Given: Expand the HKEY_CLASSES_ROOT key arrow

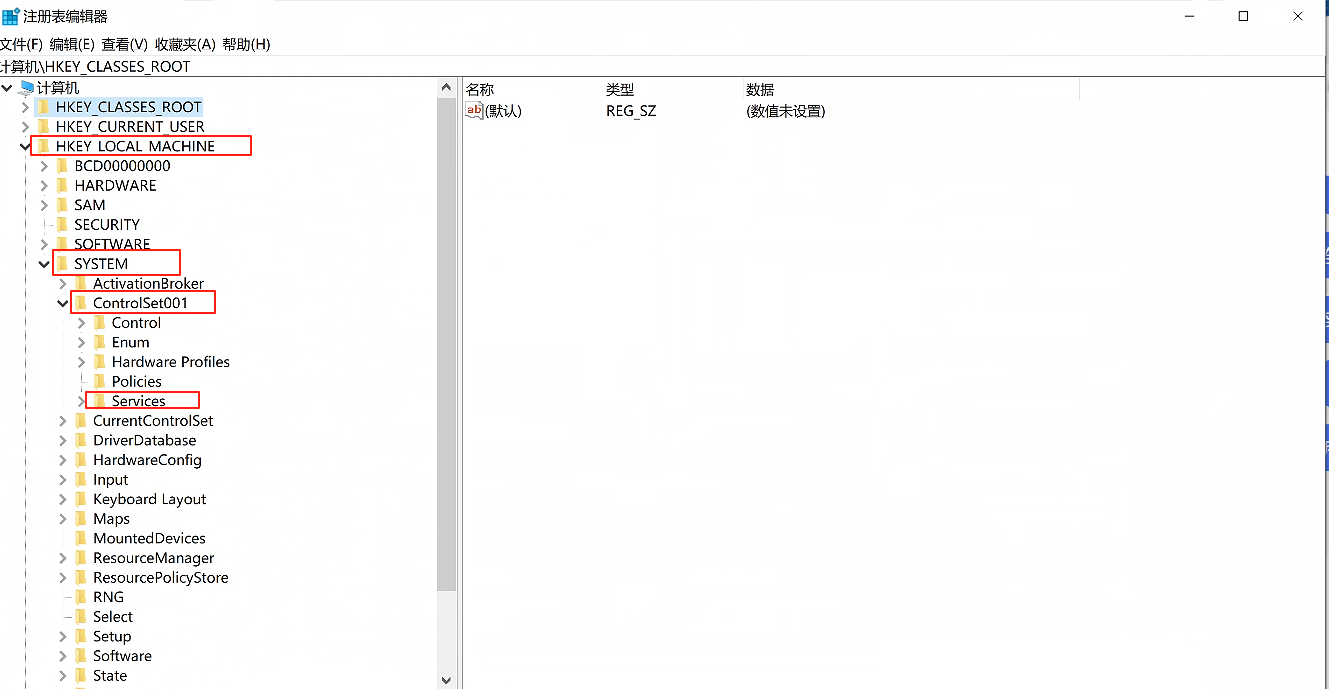Looking at the screenshot, I should coord(25,107).
